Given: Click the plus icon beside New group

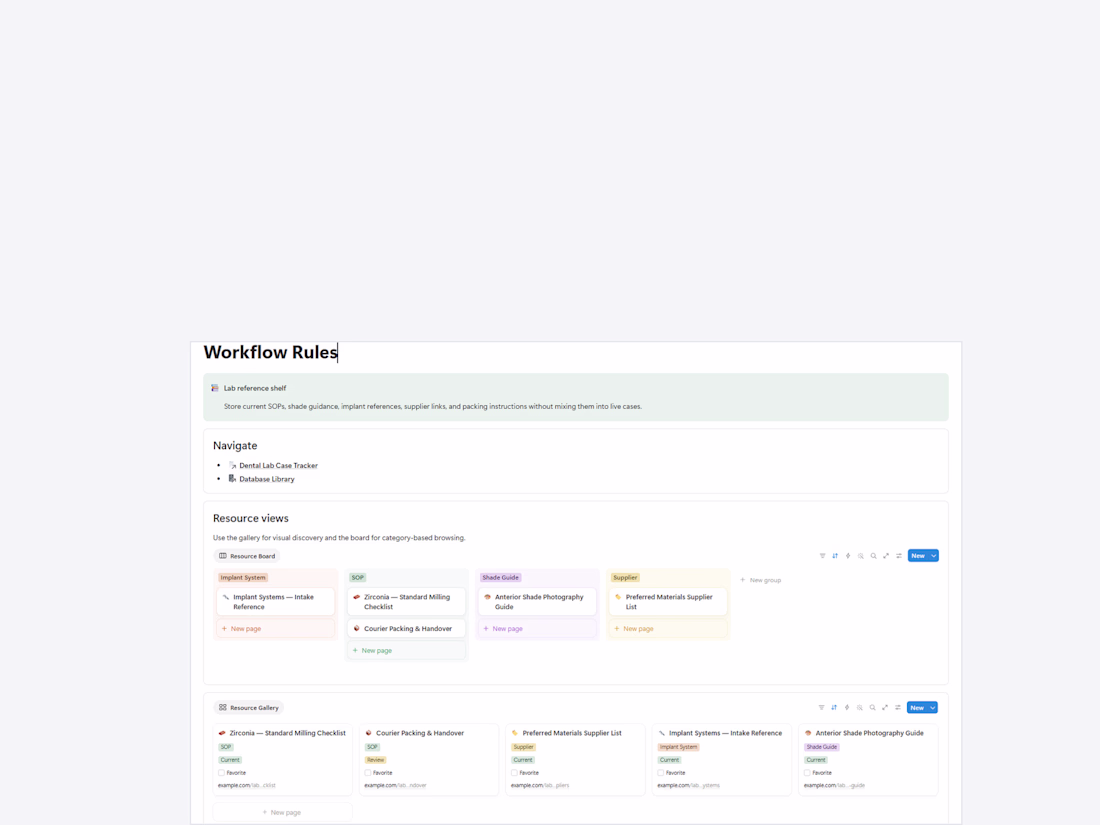Looking at the screenshot, I should [743, 580].
